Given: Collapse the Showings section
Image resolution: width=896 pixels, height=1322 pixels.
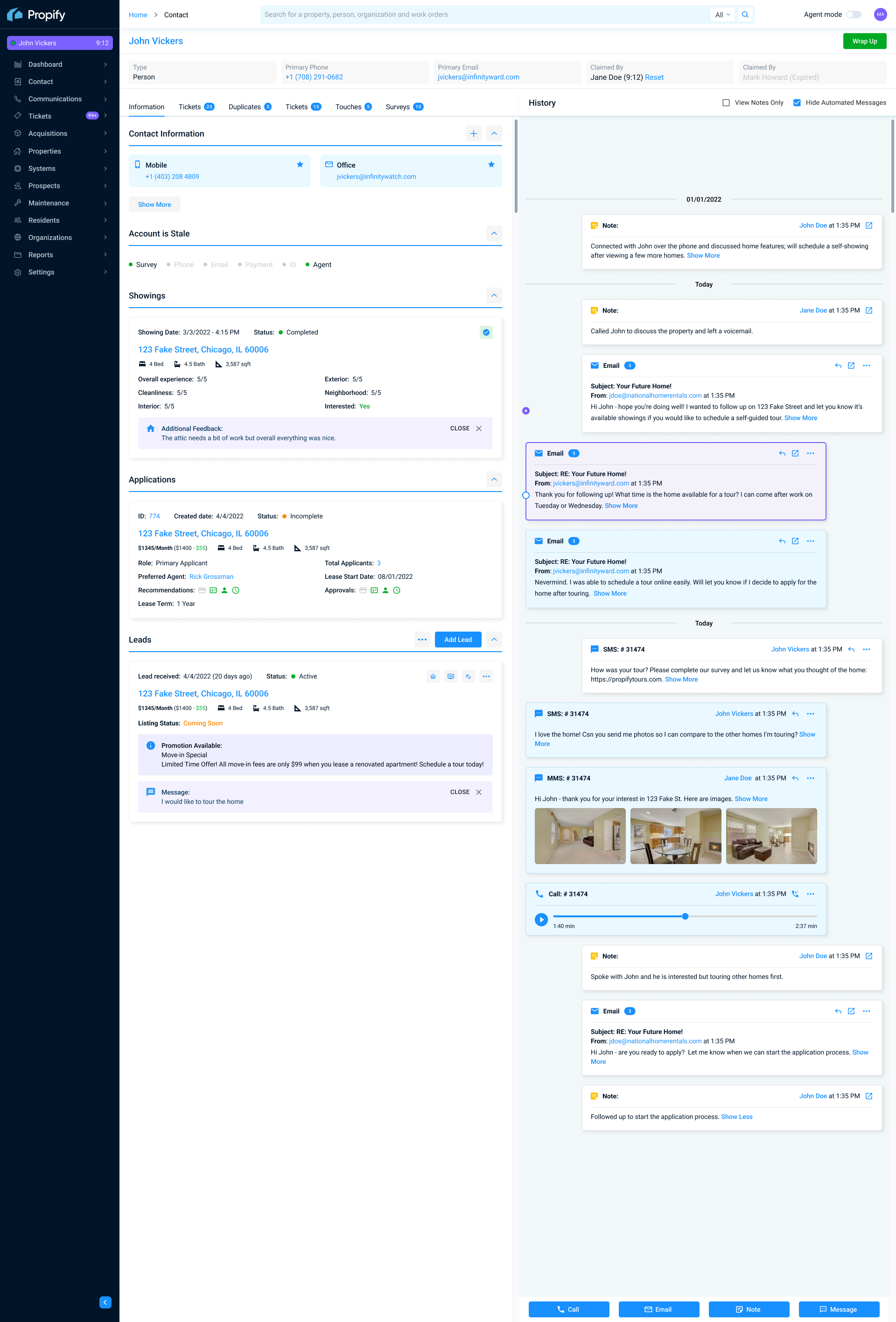Looking at the screenshot, I should tap(493, 296).
